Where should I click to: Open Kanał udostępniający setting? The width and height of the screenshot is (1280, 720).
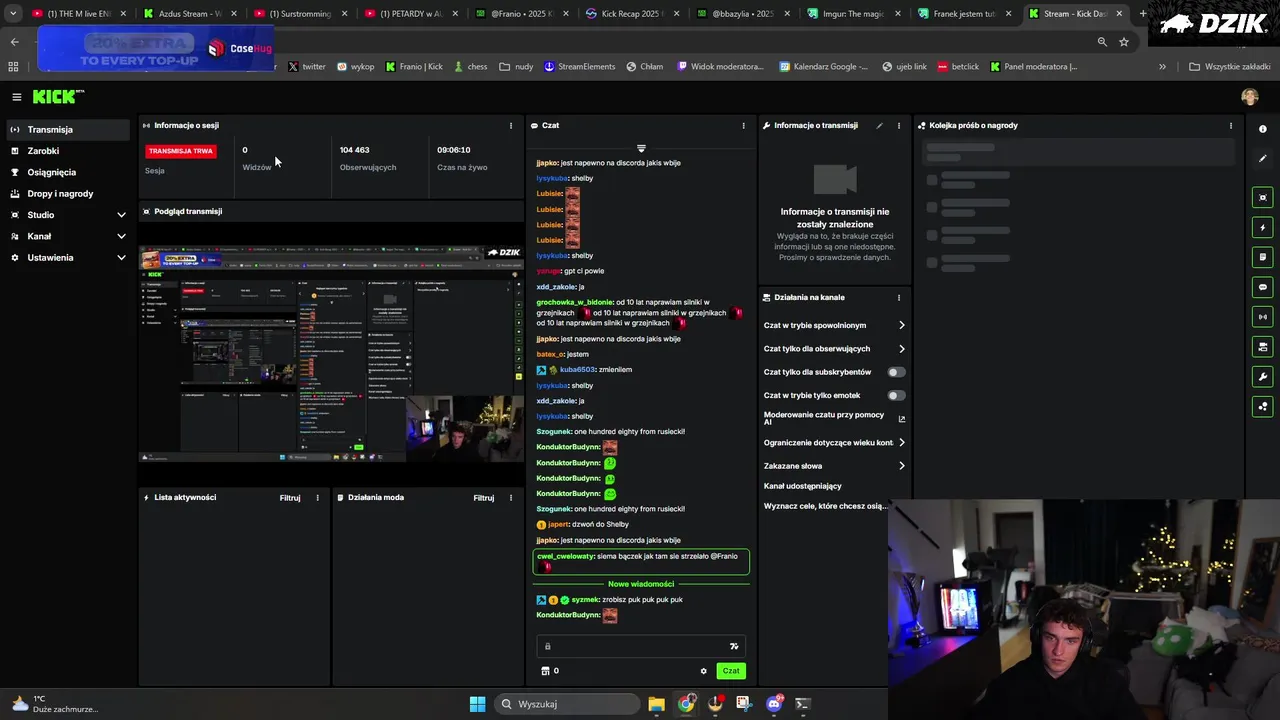(x=803, y=486)
